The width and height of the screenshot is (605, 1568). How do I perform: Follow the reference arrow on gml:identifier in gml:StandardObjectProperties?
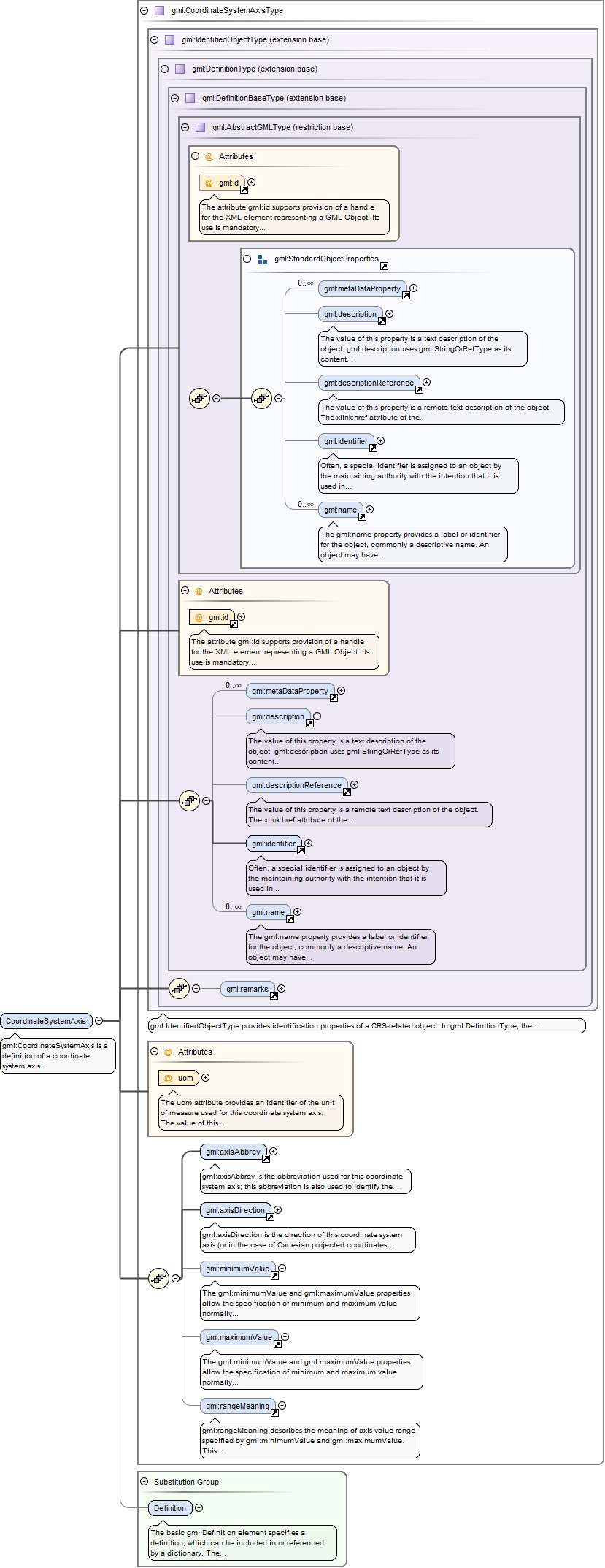click(x=372, y=448)
